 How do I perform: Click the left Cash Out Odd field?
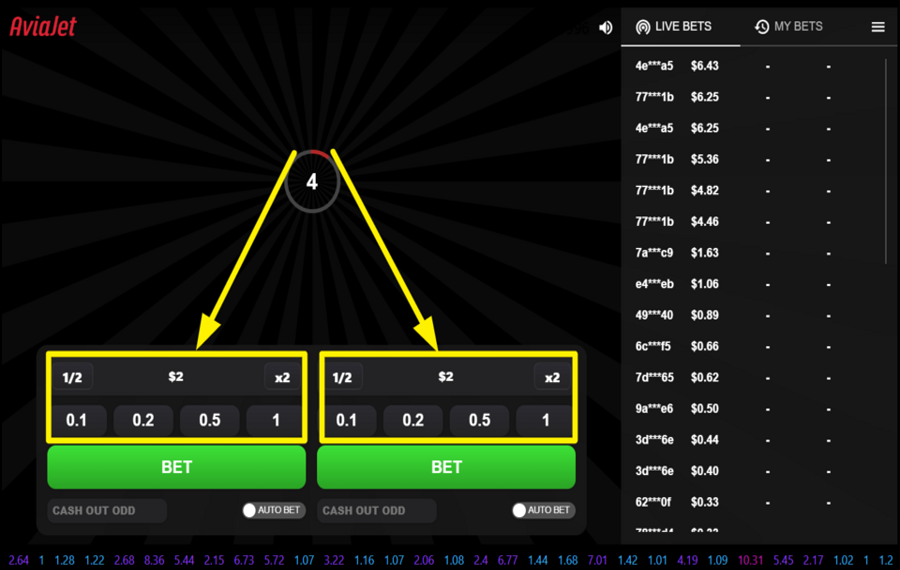pos(107,511)
